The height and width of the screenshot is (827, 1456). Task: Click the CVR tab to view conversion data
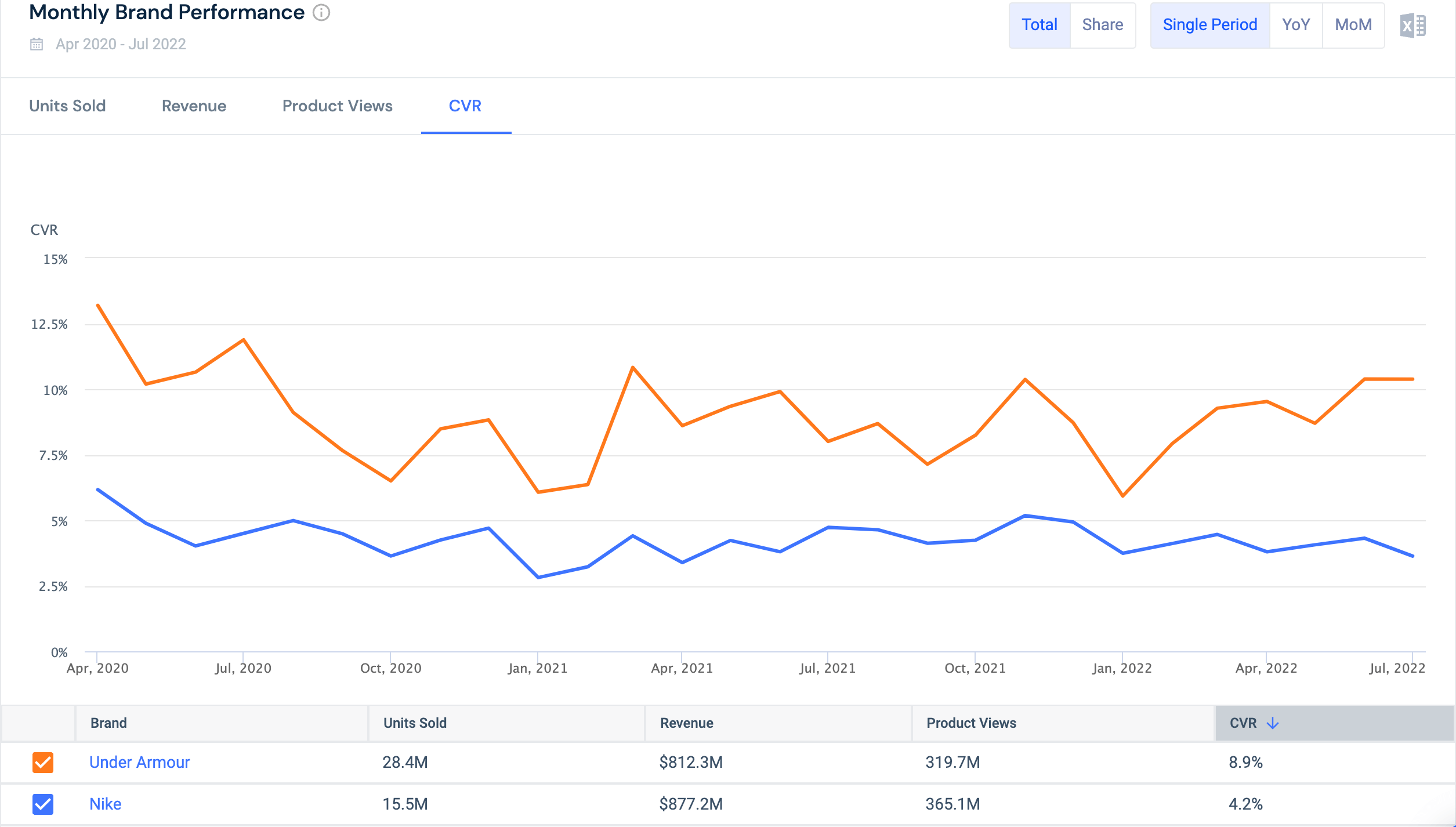click(x=464, y=105)
